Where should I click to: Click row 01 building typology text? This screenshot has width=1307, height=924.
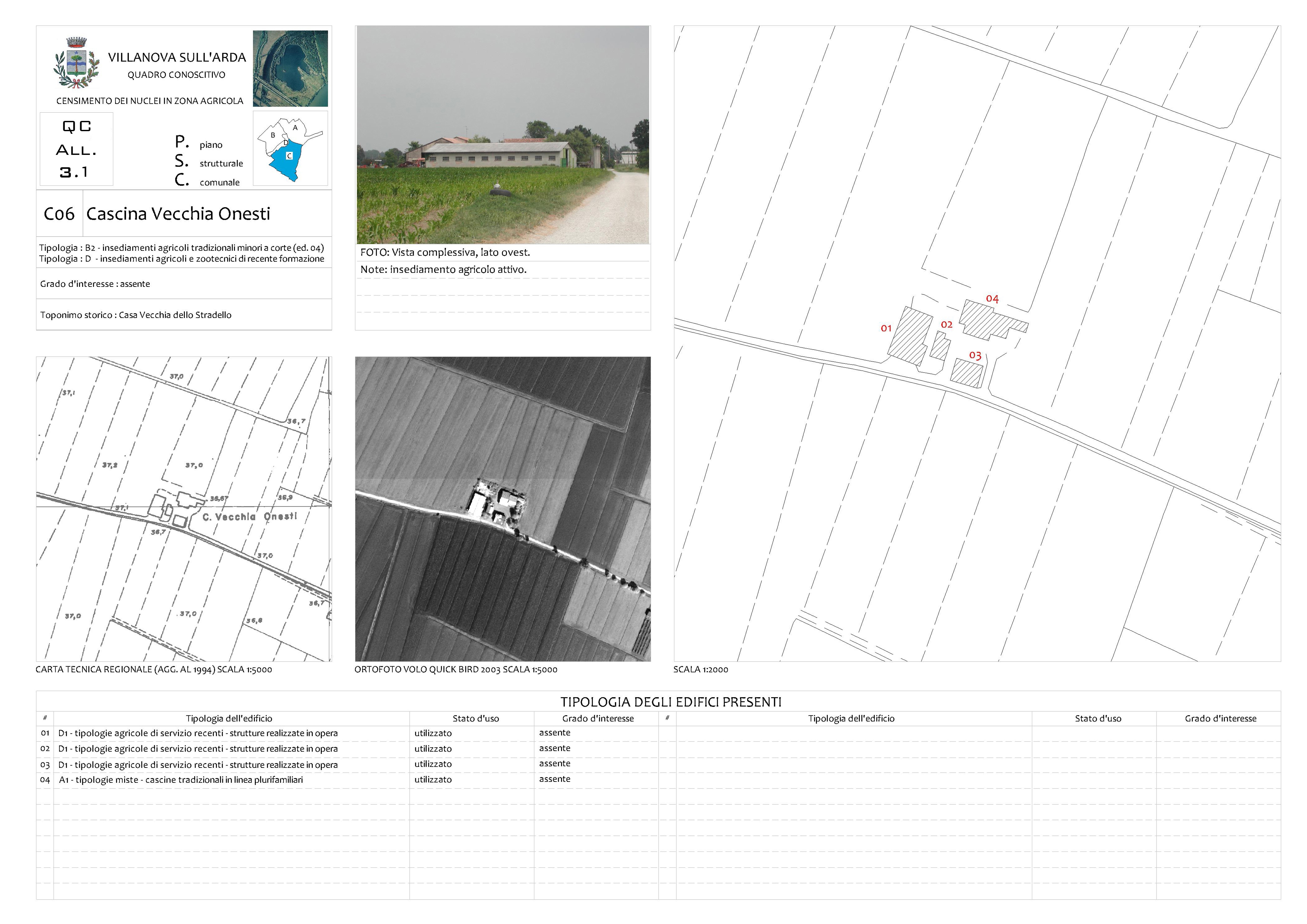click(x=198, y=733)
